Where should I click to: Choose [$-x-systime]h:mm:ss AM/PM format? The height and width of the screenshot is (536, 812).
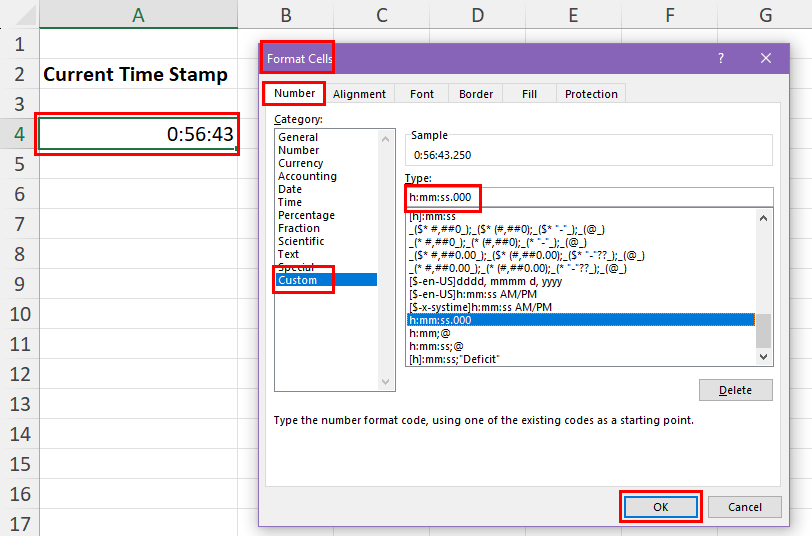(x=581, y=307)
